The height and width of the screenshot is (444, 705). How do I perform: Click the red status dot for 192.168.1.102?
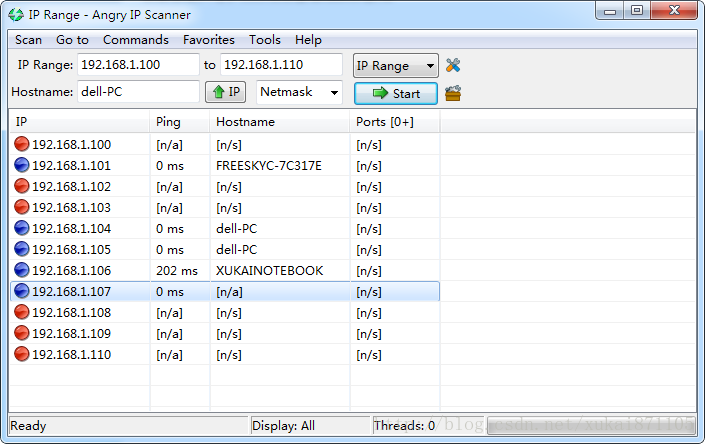pyautogui.click(x=22, y=186)
